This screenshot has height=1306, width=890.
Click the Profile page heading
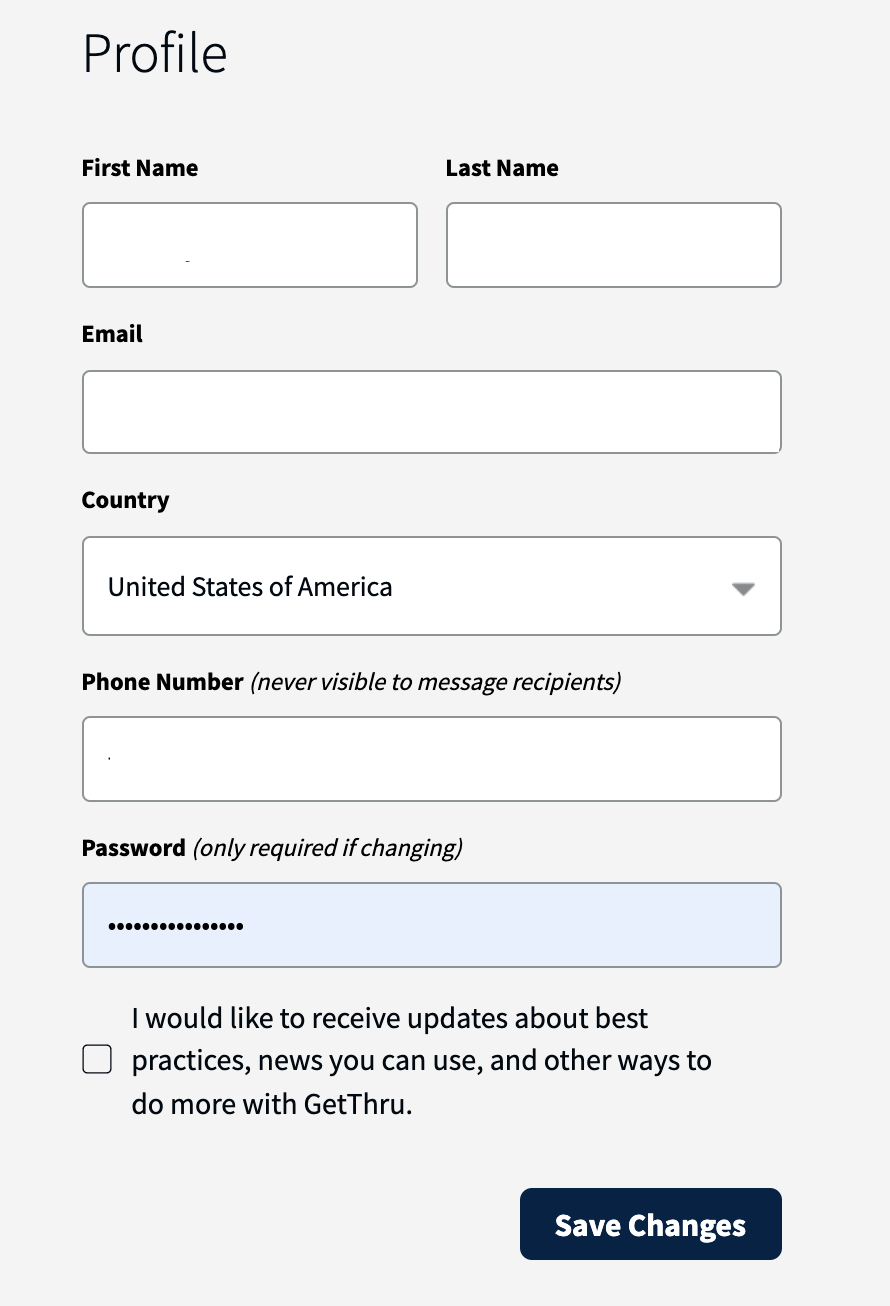pos(154,54)
